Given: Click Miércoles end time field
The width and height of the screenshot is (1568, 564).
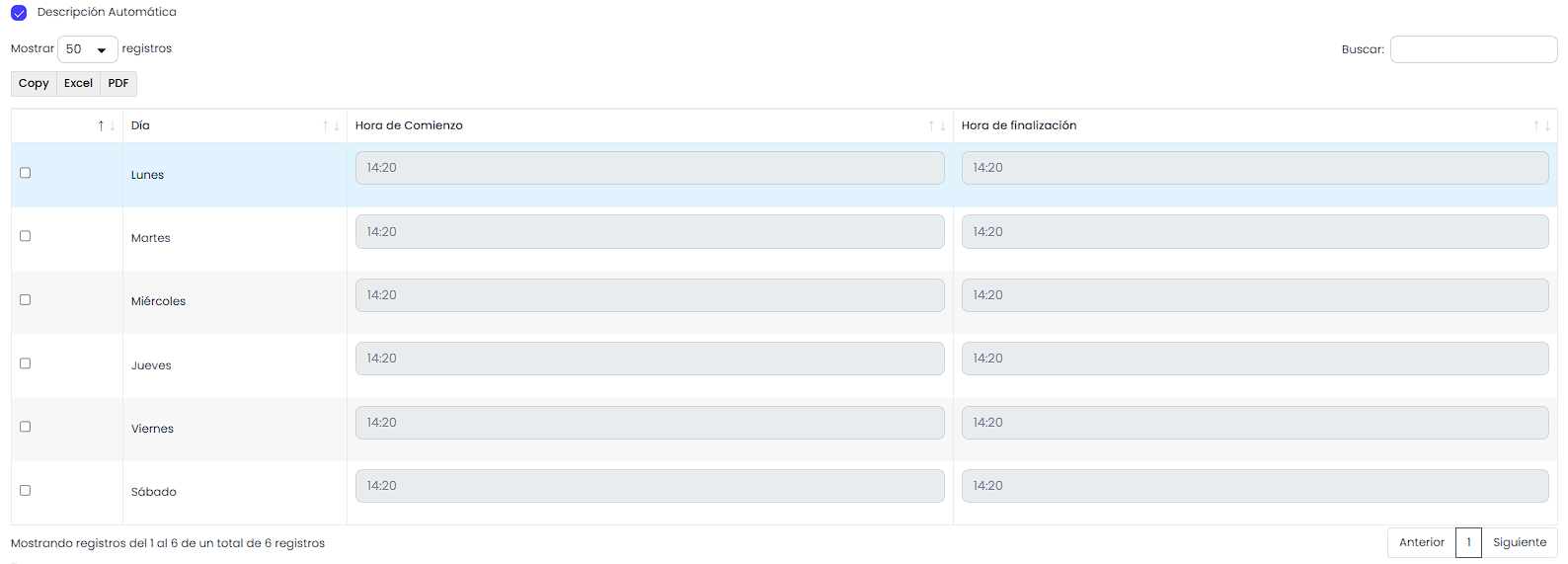Looking at the screenshot, I should pos(1255,295).
